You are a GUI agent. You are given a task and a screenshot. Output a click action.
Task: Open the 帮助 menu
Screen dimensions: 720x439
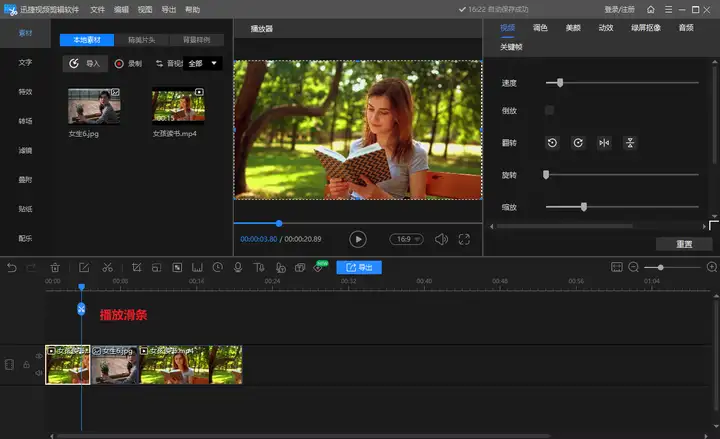192,9
